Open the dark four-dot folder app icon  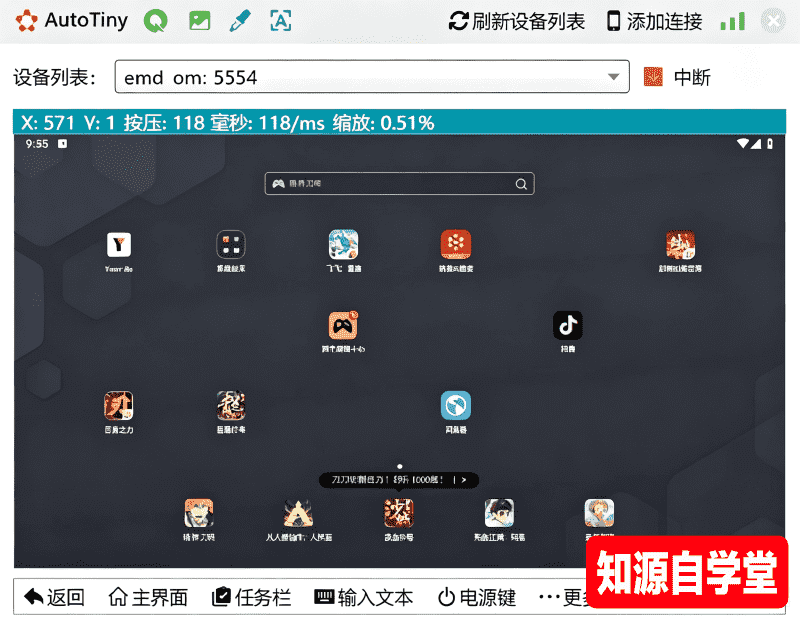point(231,244)
